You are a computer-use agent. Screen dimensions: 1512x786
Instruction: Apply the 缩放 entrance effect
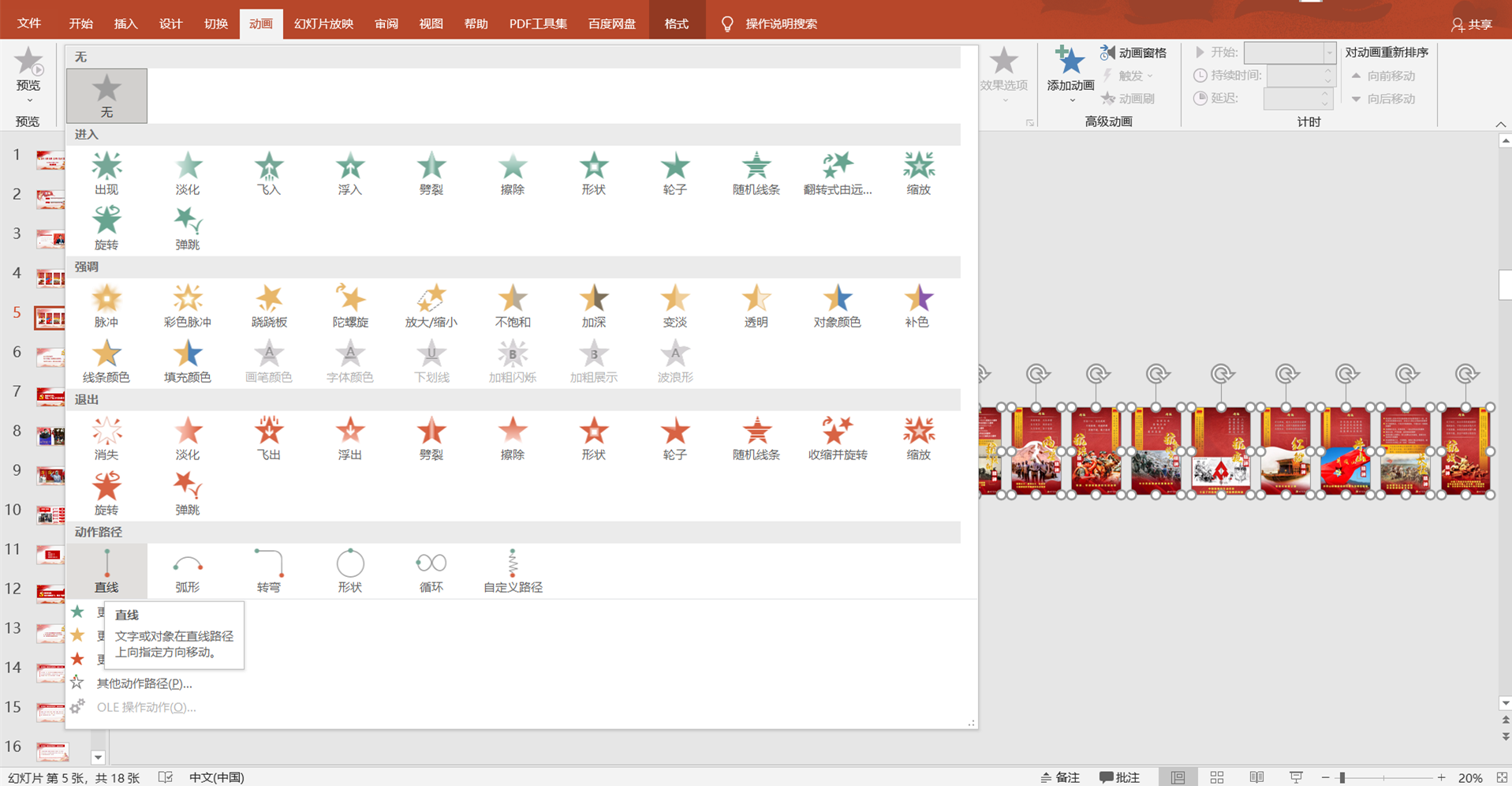click(919, 174)
